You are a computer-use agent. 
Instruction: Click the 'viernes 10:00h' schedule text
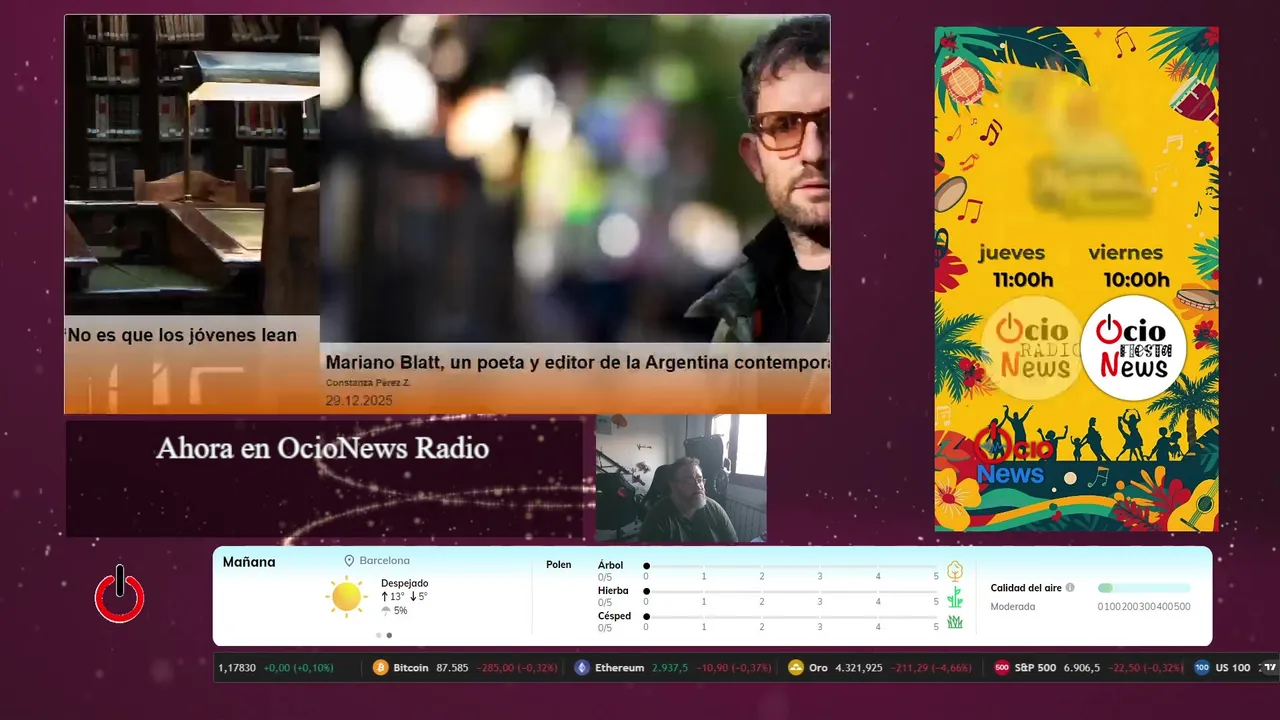point(1131,266)
